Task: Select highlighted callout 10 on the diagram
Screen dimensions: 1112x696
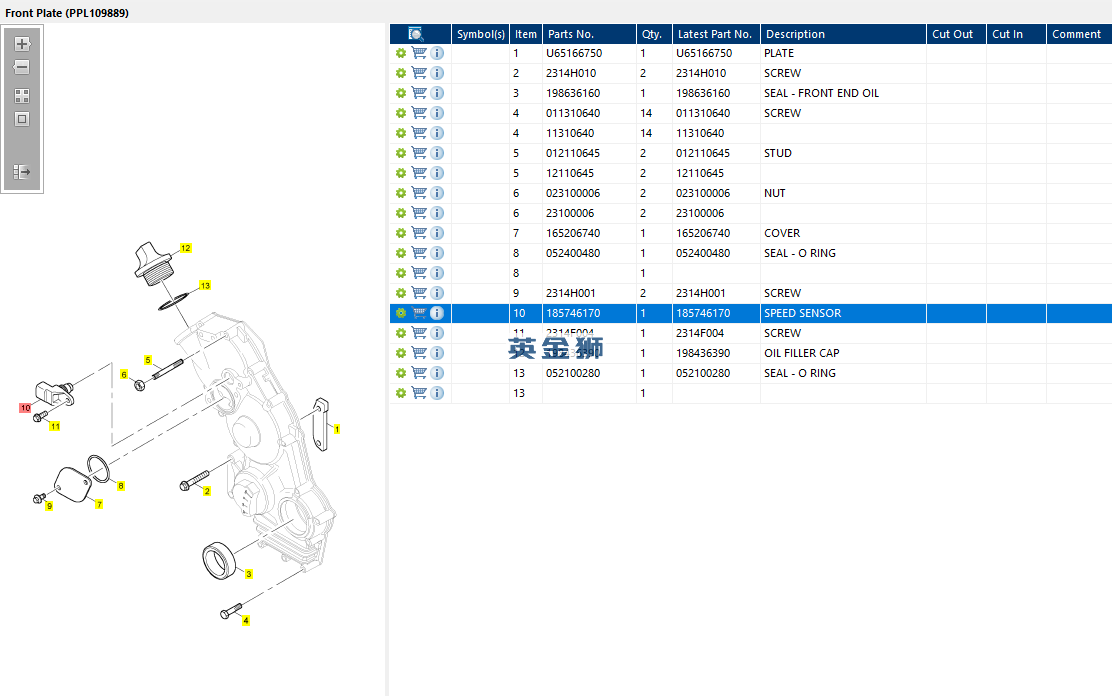Action: (26, 408)
